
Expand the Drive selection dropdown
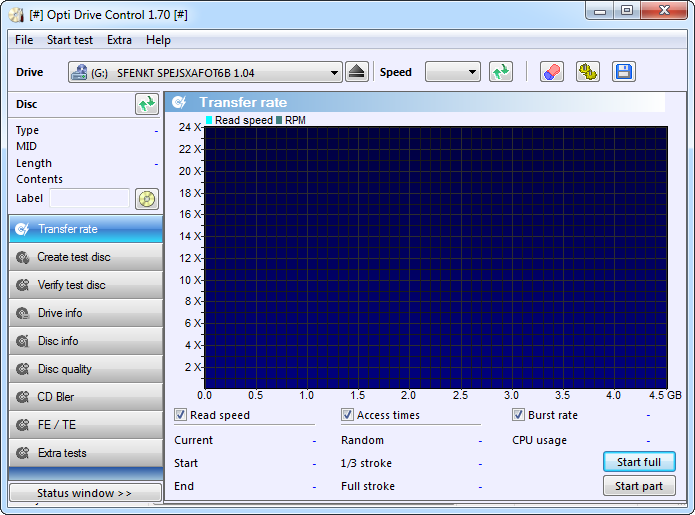(334, 72)
